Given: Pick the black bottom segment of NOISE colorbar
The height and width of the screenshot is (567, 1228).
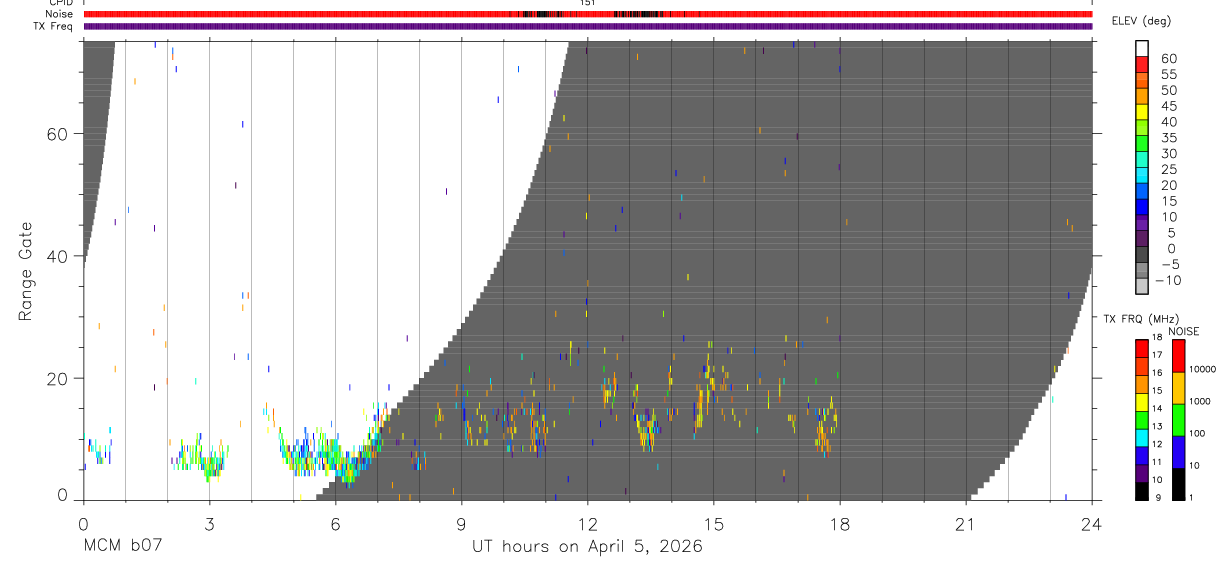Looking at the screenshot, I should [x=1178, y=484].
